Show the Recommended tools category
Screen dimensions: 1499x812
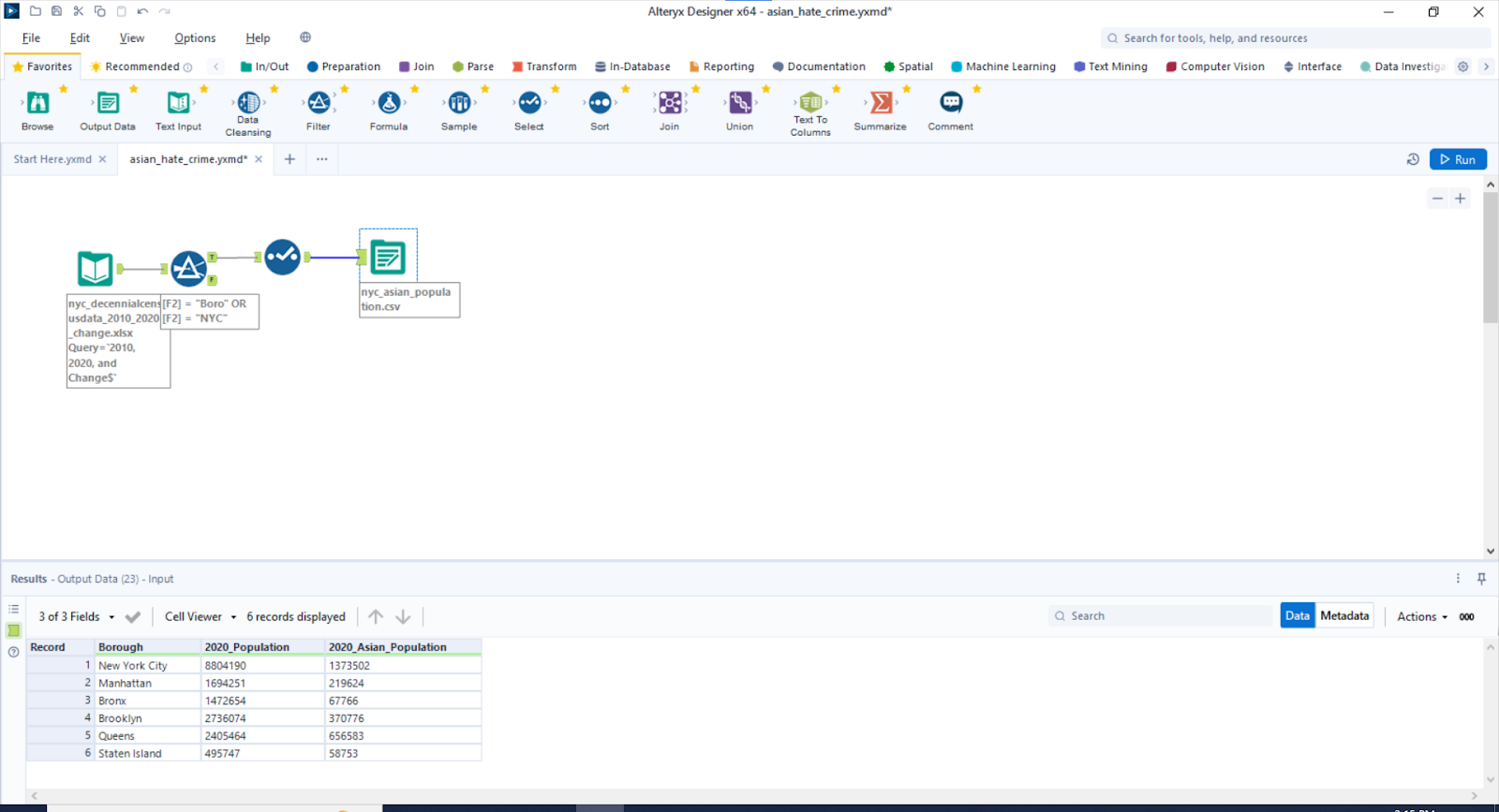click(x=141, y=66)
